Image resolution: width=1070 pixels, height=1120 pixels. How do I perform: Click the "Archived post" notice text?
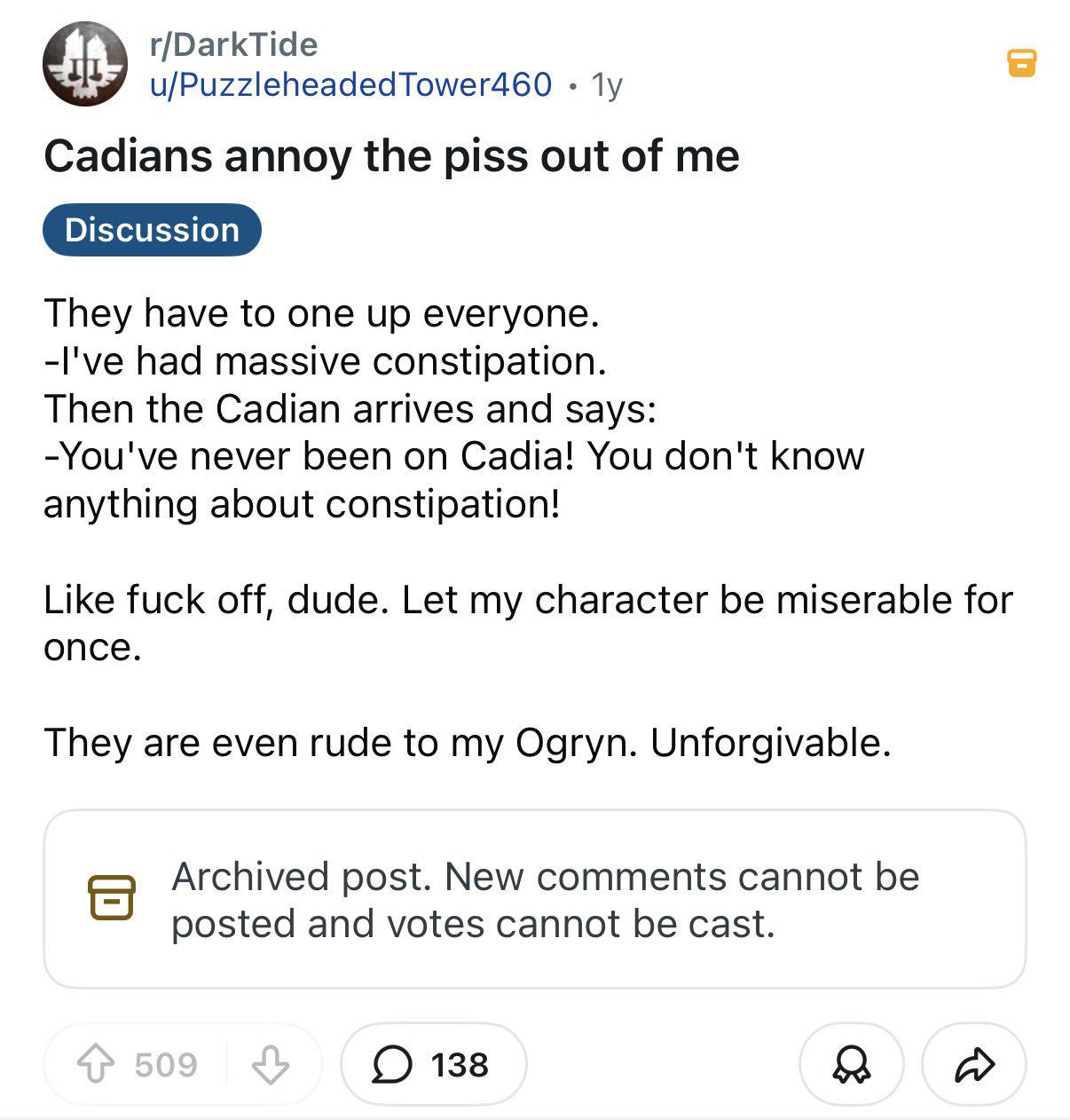coord(545,900)
